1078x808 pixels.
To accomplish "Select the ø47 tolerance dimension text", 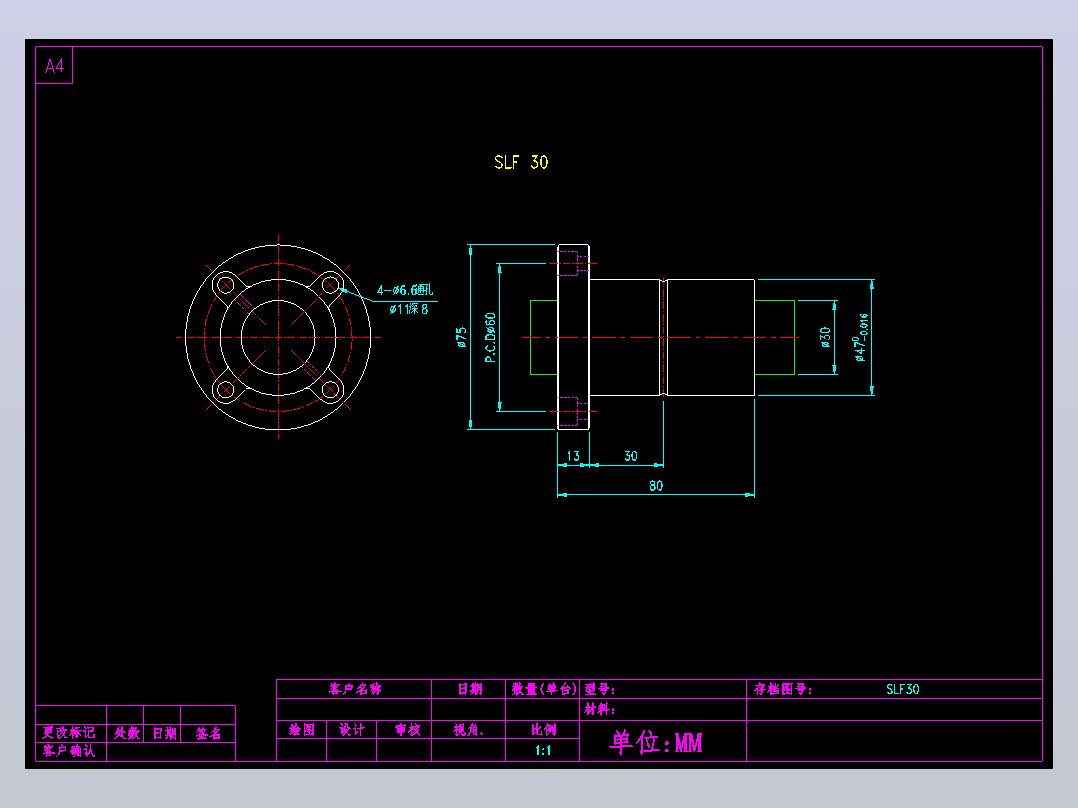I will point(861,337).
